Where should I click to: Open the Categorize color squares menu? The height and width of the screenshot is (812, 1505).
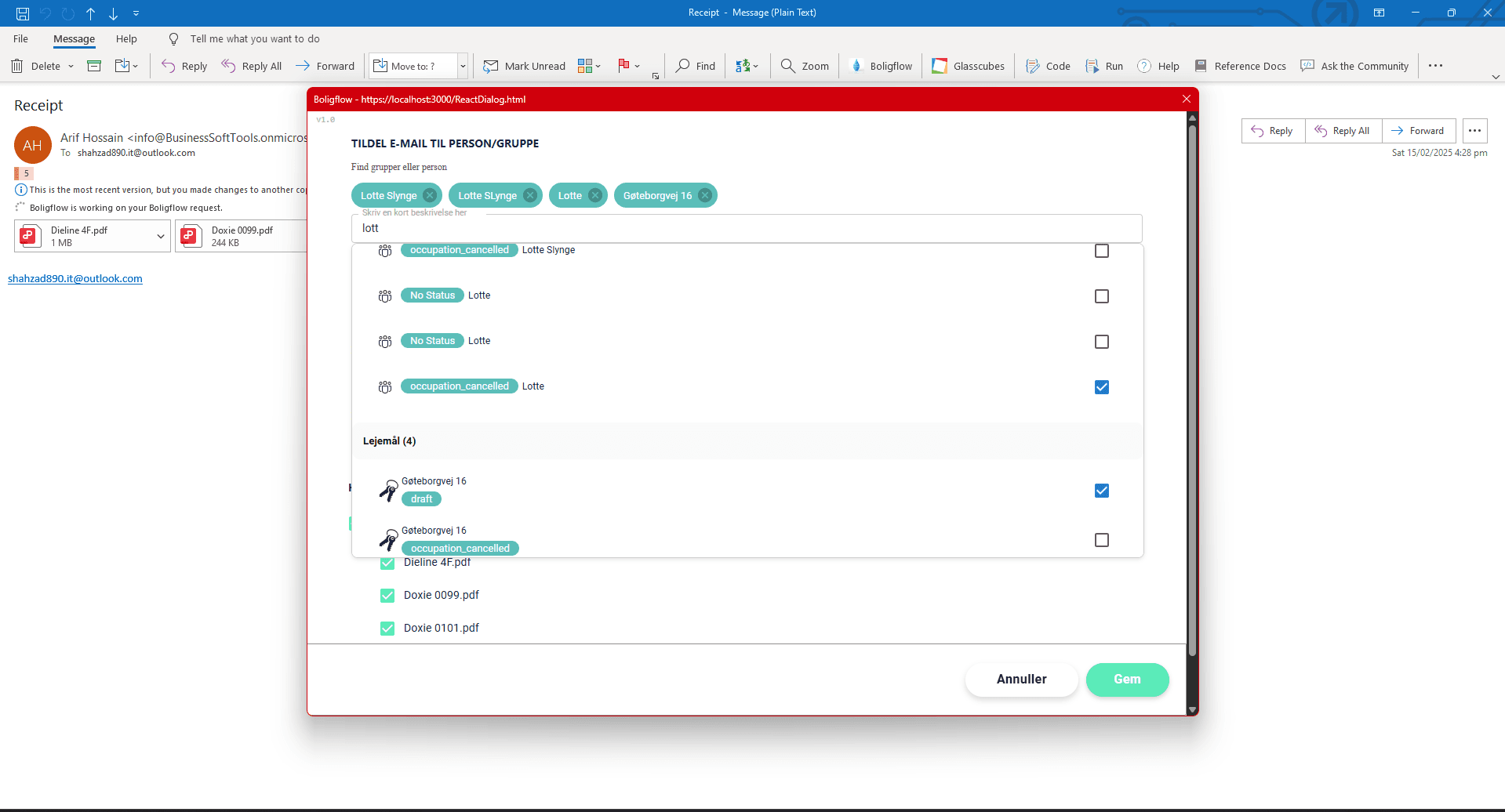[589, 66]
